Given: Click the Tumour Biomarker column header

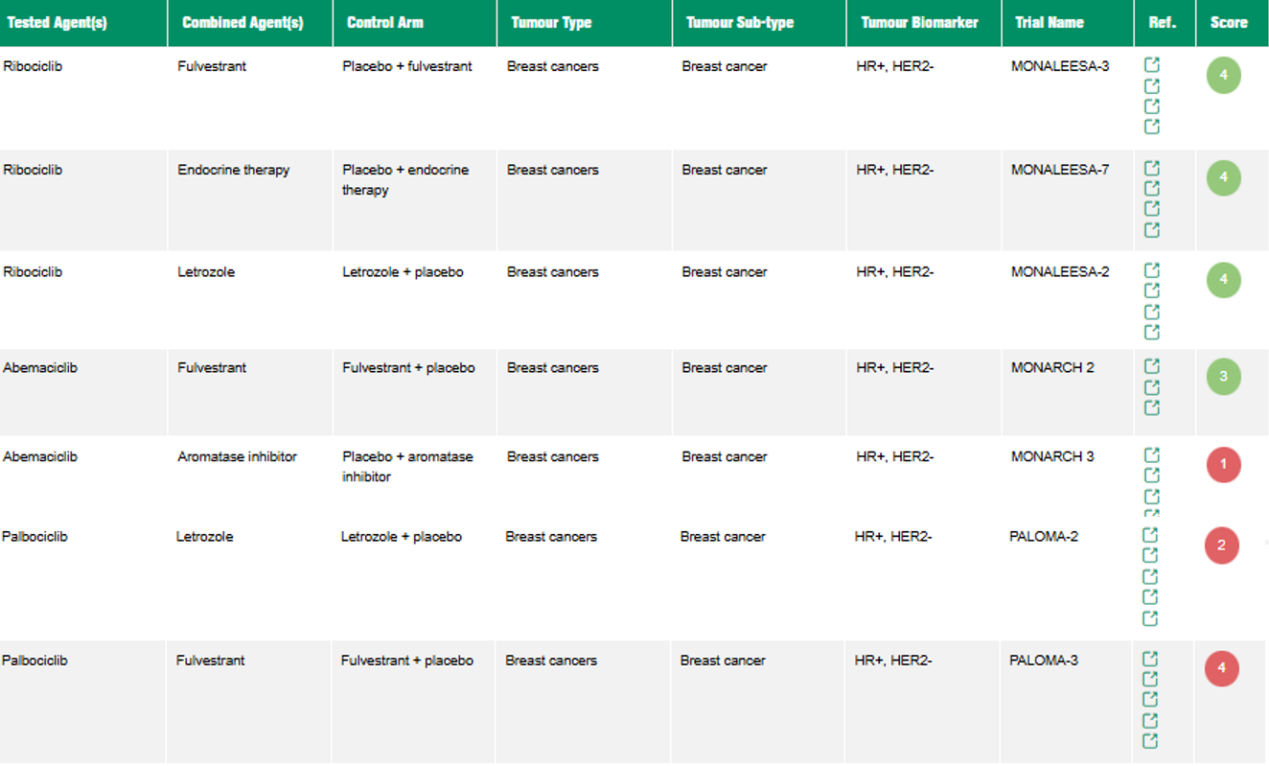Looking at the screenshot, I should click(x=919, y=22).
